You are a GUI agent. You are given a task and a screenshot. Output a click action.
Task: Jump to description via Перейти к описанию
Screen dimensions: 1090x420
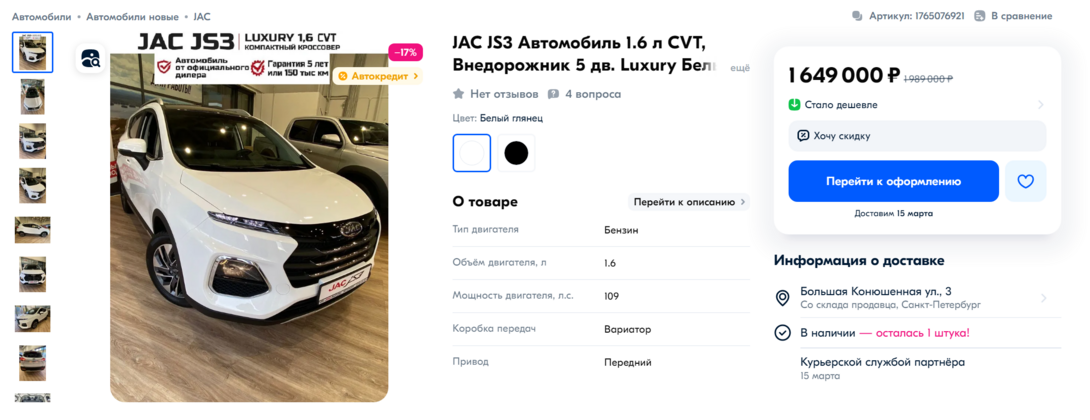(x=689, y=202)
